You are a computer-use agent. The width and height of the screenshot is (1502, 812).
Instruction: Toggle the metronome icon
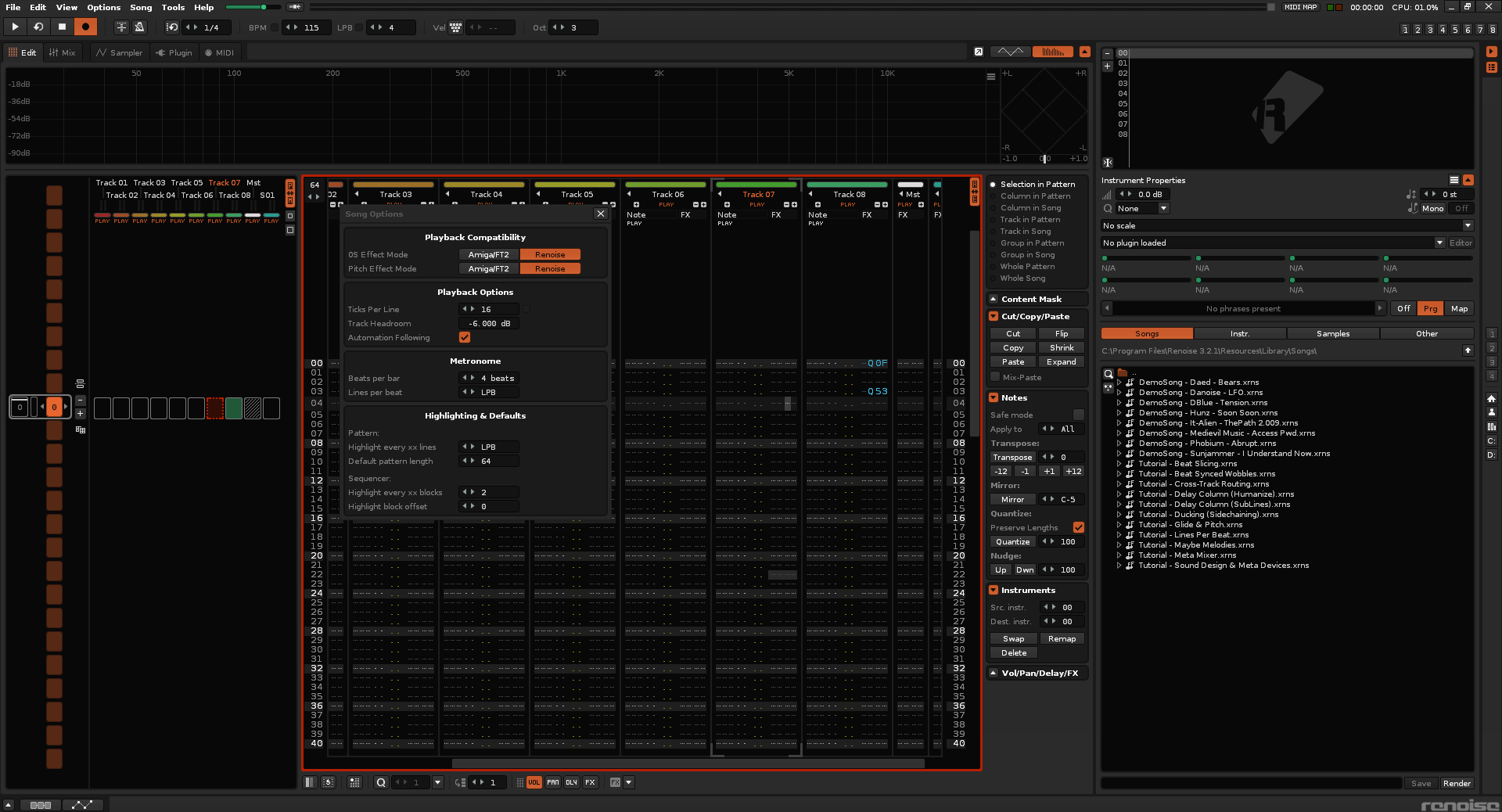coord(139,27)
